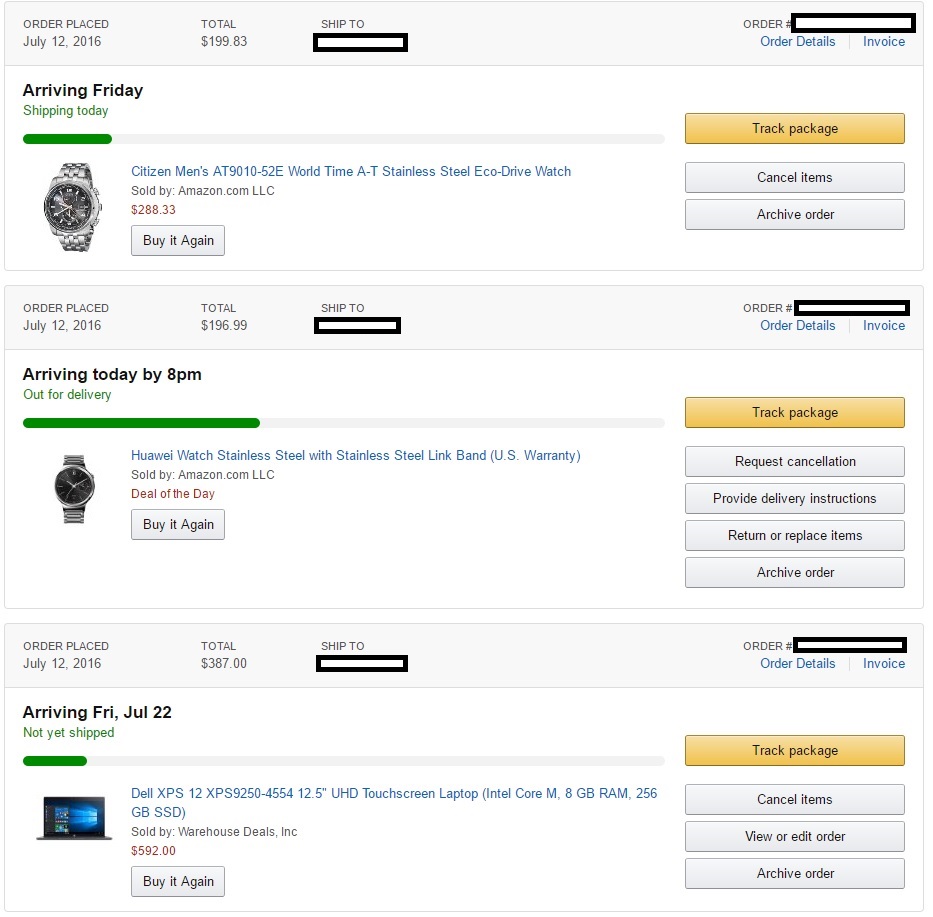Click the Dell XPS 12 laptop thumbnail
This screenshot has width=933, height=917.
point(74,817)
